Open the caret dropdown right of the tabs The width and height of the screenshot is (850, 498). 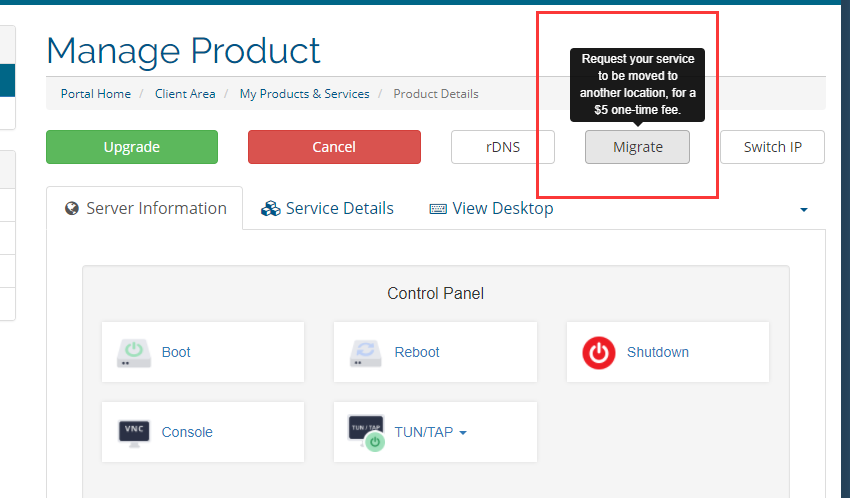(804, 210)
